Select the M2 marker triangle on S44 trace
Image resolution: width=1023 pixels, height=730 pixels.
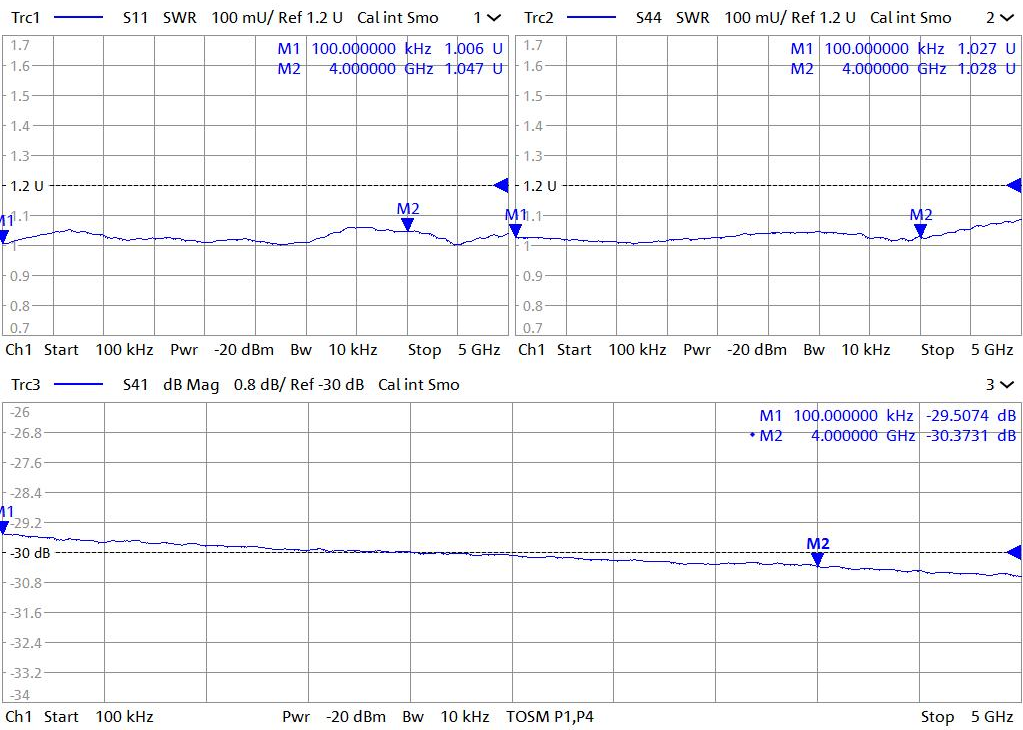[920, 231]
